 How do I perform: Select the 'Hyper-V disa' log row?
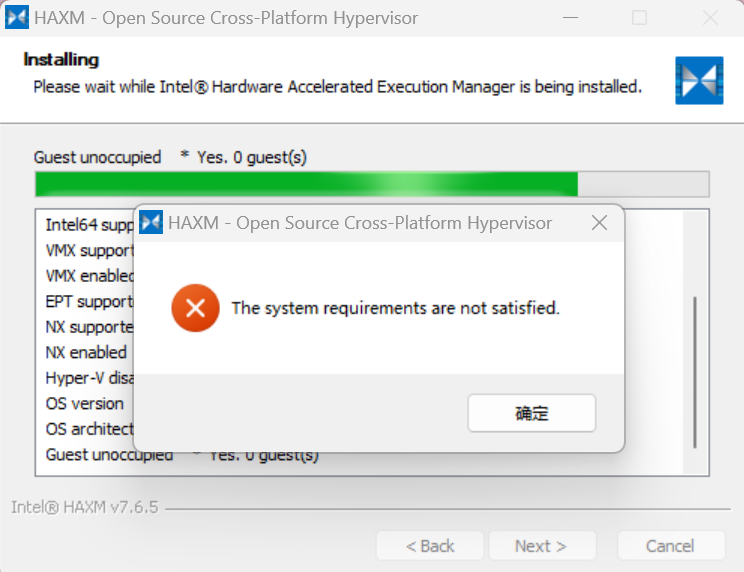(90, 378)
